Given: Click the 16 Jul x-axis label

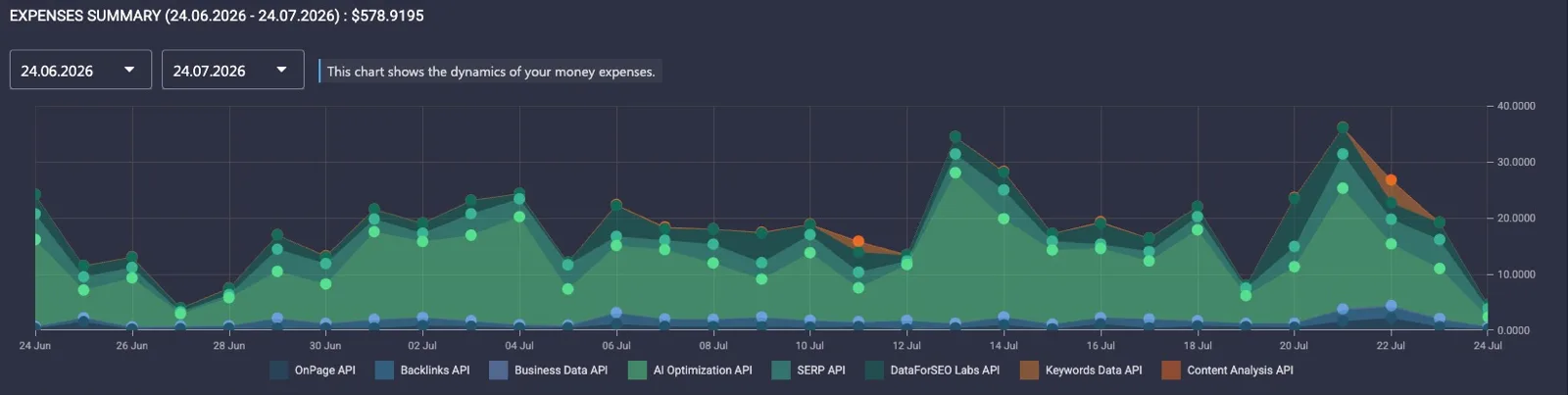Looking at the screenshot, I should (x=1101, y=346).
